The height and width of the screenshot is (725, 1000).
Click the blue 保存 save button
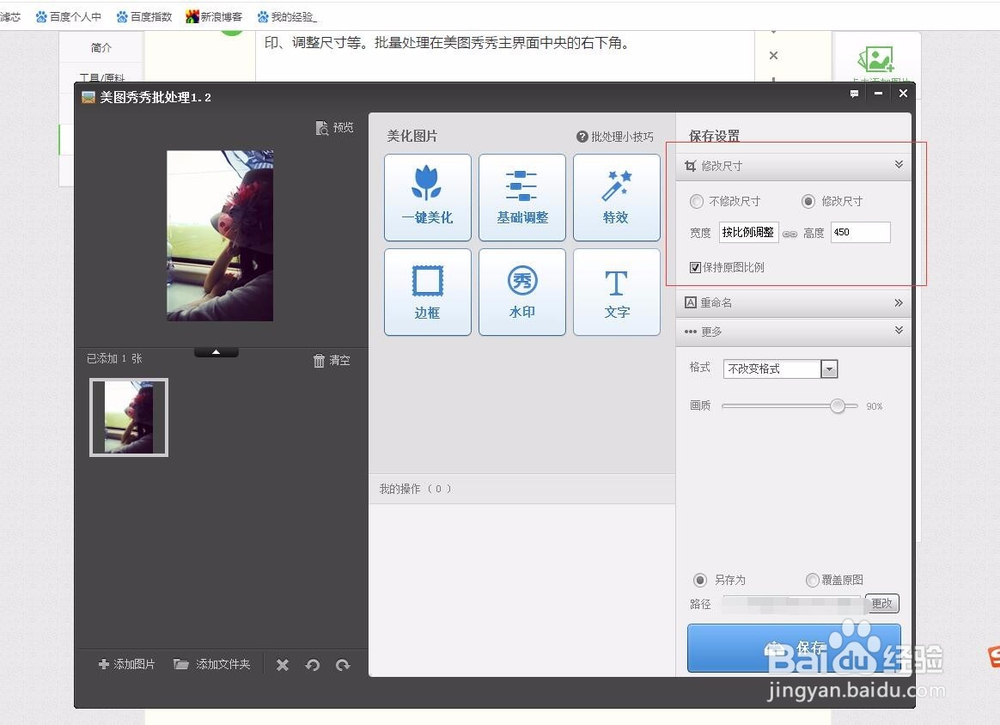tap(795, 648)
